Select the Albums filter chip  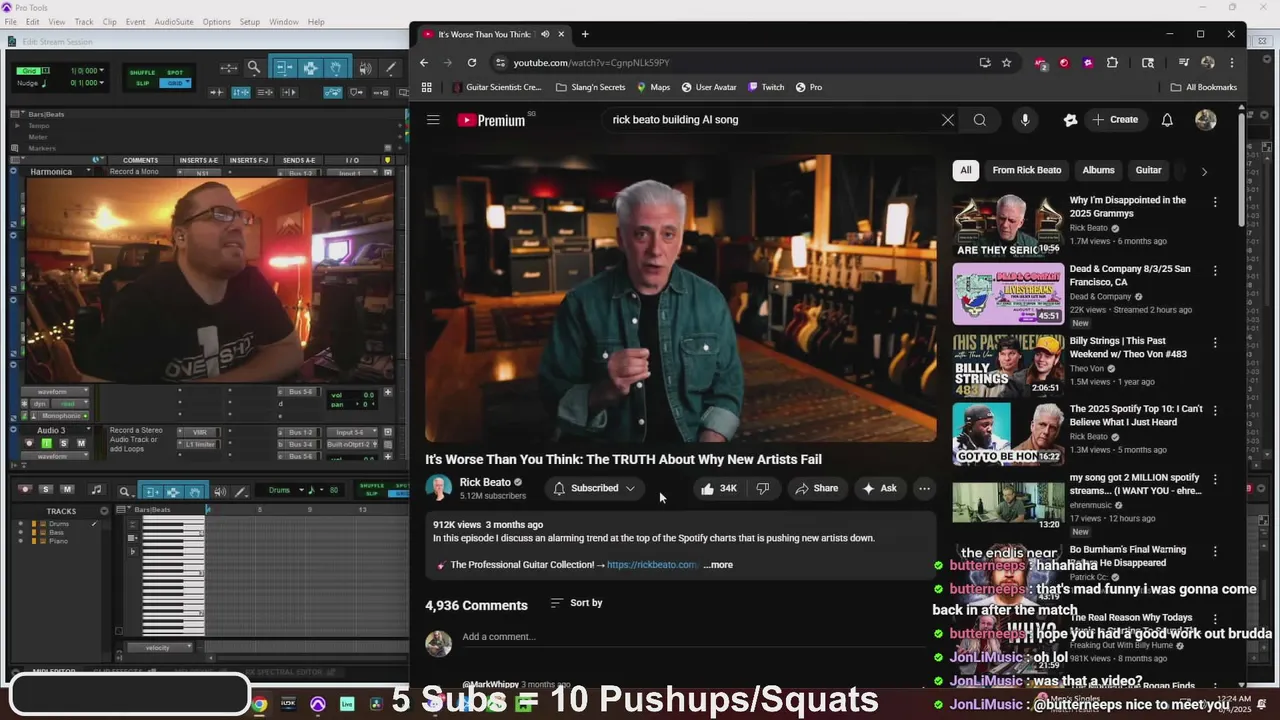(x=1098, y=170)
